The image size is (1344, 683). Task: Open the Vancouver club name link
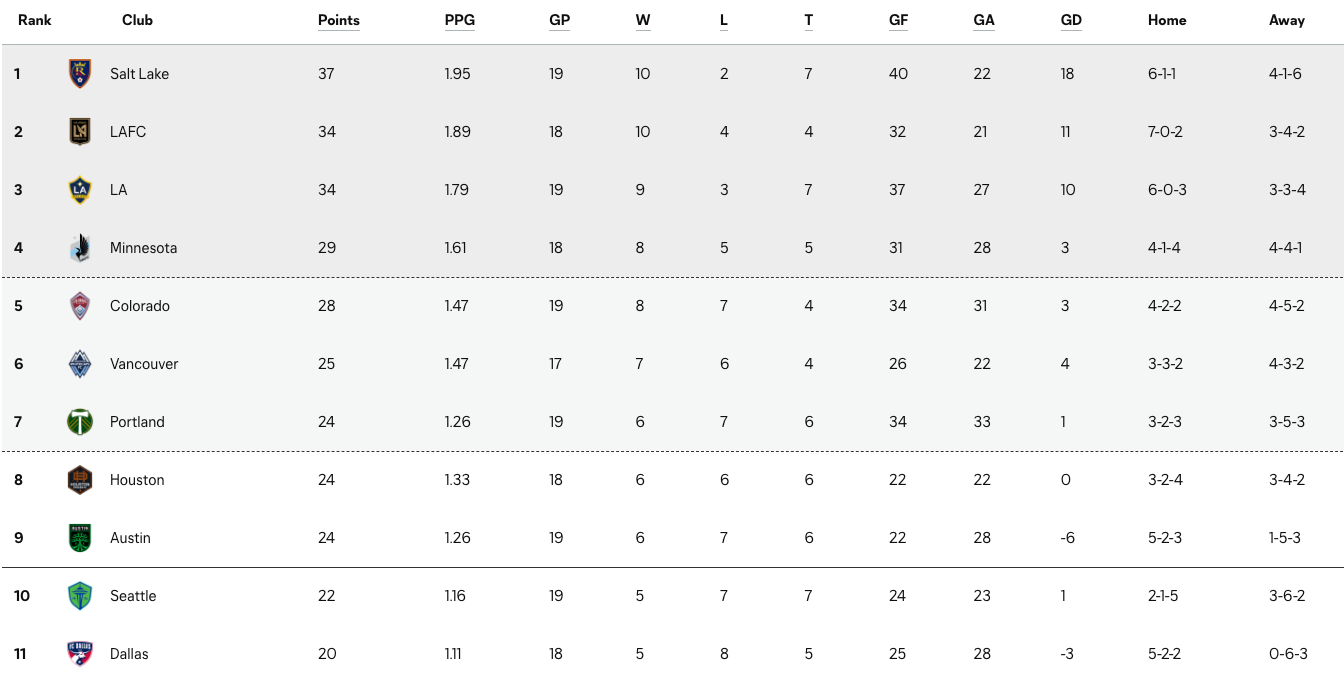[144, 364]
